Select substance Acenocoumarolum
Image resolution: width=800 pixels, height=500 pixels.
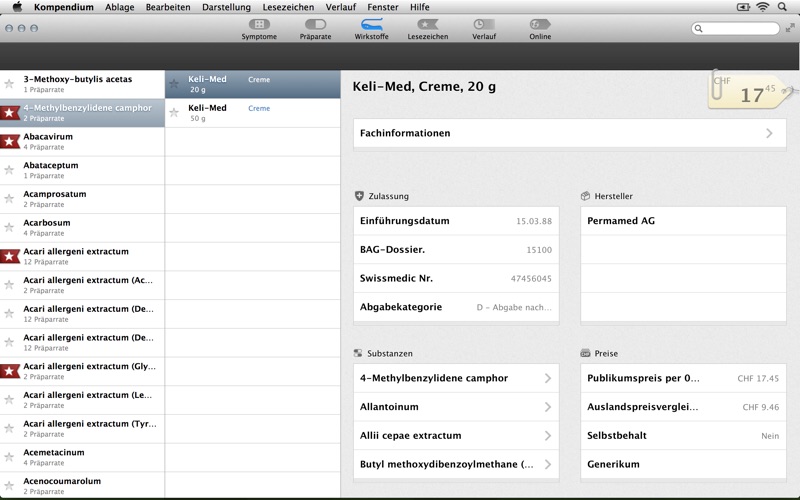(x=82, y=486)
